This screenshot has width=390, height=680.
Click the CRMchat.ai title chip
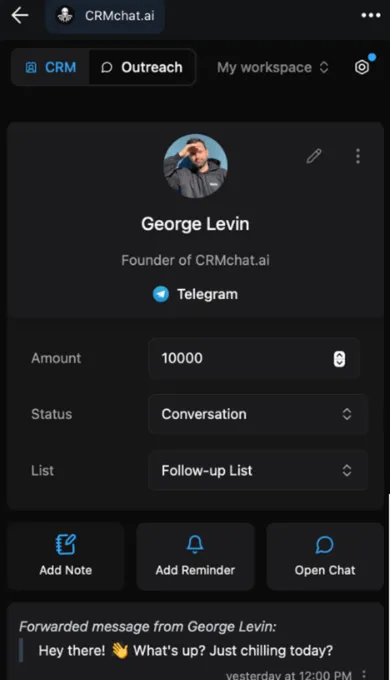[105, 16]
